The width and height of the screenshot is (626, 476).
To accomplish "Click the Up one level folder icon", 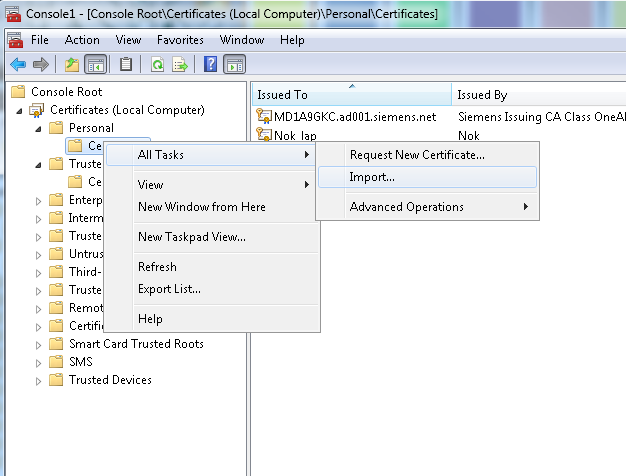I will coord(71,65).
